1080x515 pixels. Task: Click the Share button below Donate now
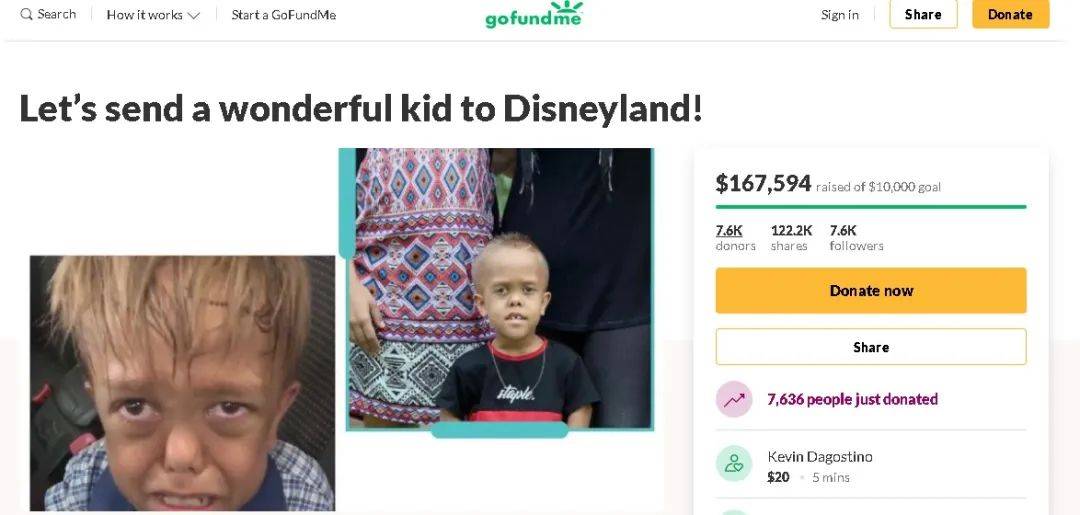click(x=870, y=347)
